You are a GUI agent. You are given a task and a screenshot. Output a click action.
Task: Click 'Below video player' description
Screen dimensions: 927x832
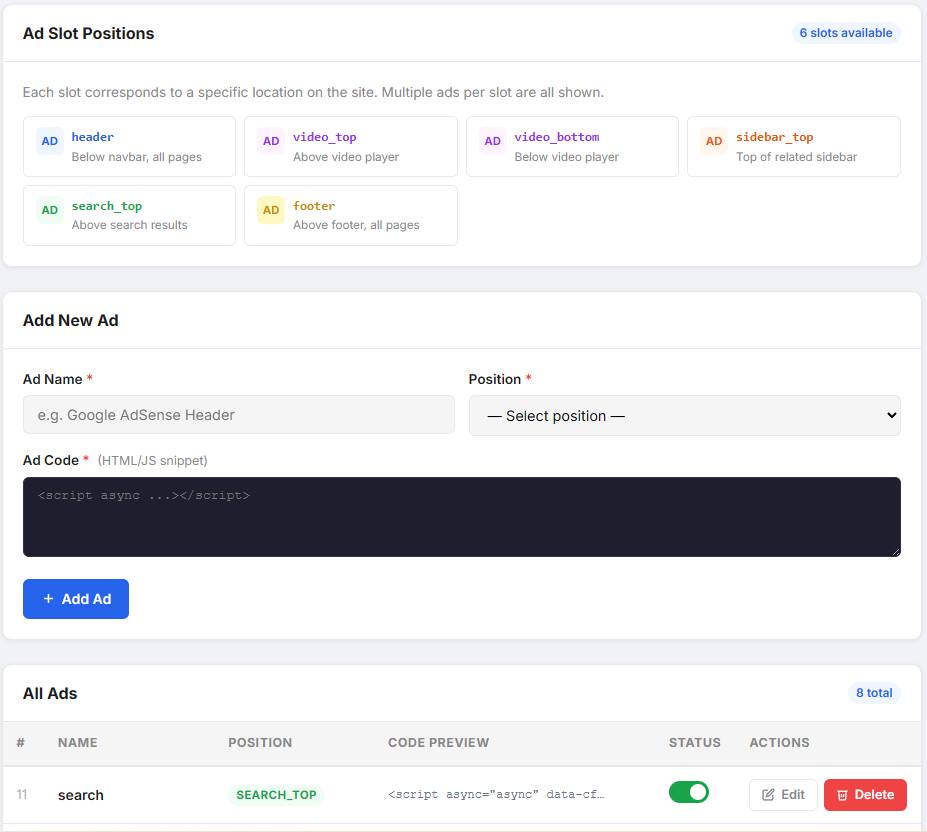566,157
